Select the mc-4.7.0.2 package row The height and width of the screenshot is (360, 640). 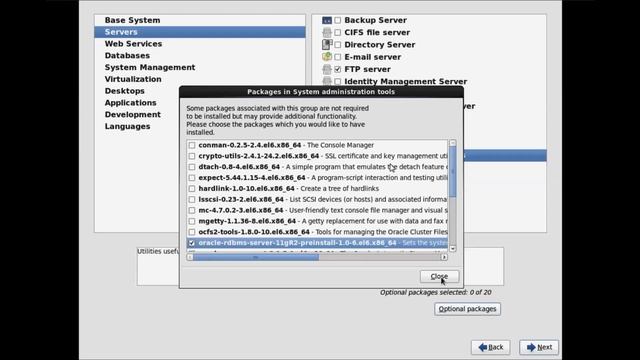[x=317, y=210]
